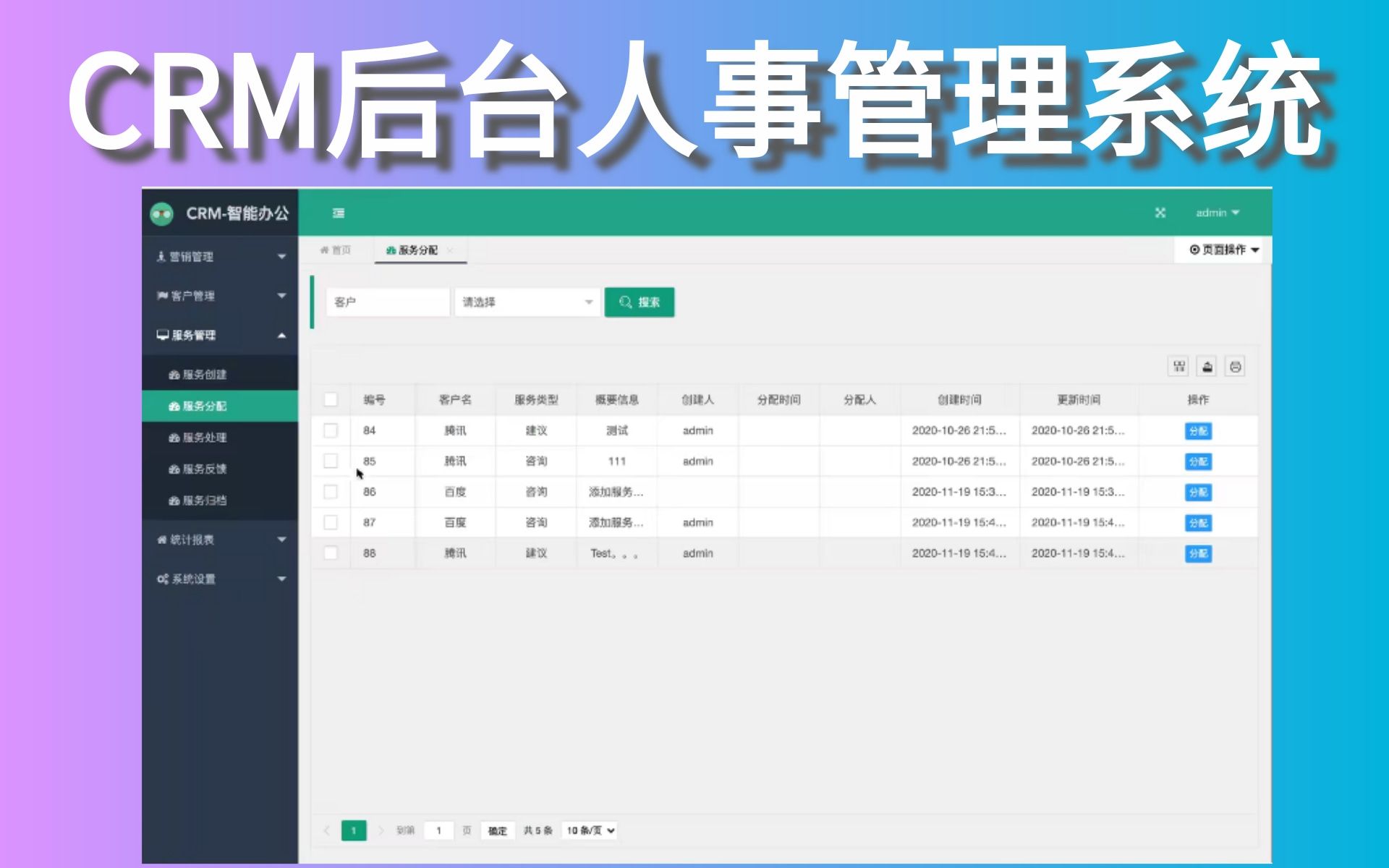The image size is (1389, 868).
Task: Click the 统计报表 sidebar icon
Action: pos(161,540)
